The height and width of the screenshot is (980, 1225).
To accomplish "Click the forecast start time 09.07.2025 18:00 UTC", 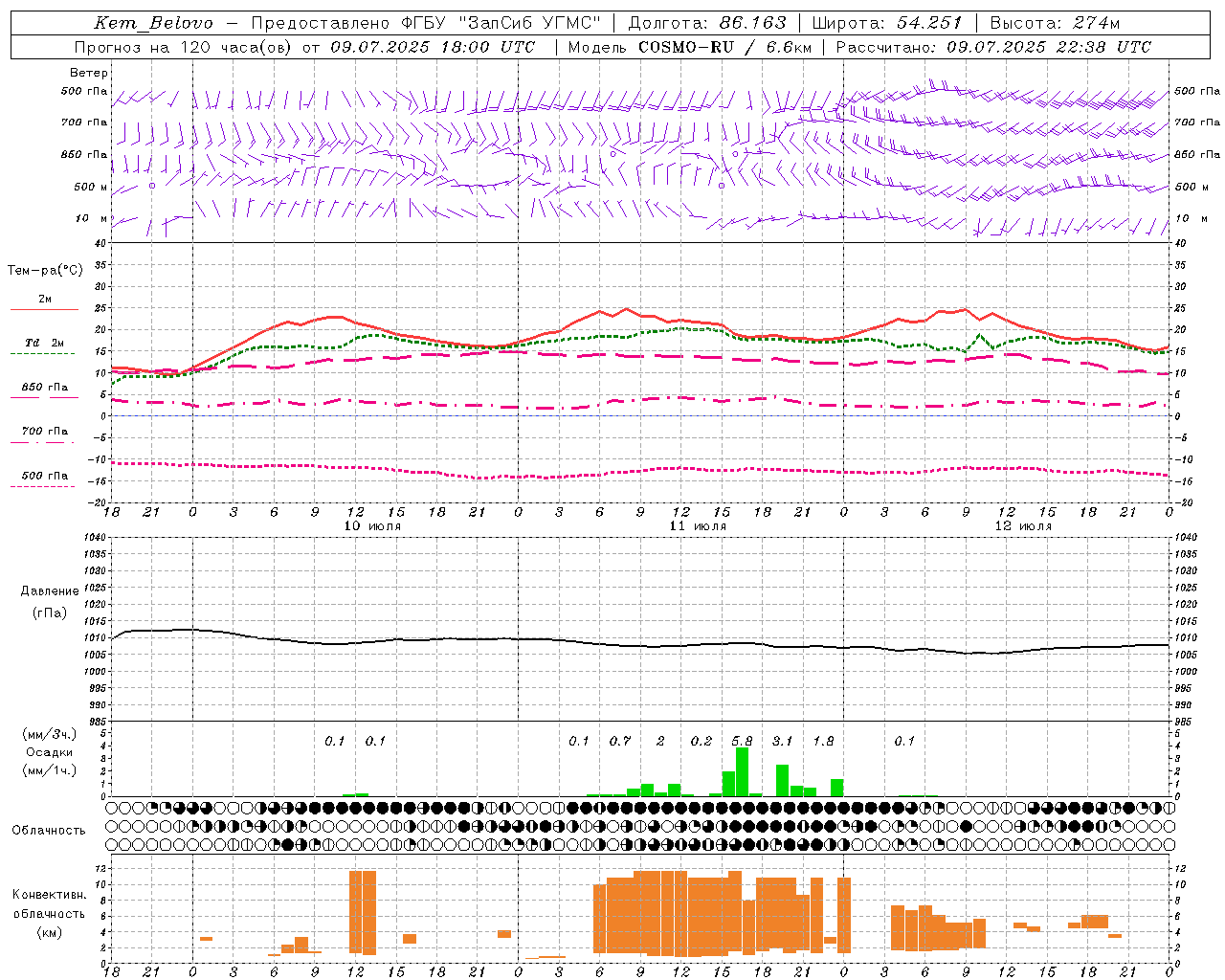I will [x=433, y=47].
